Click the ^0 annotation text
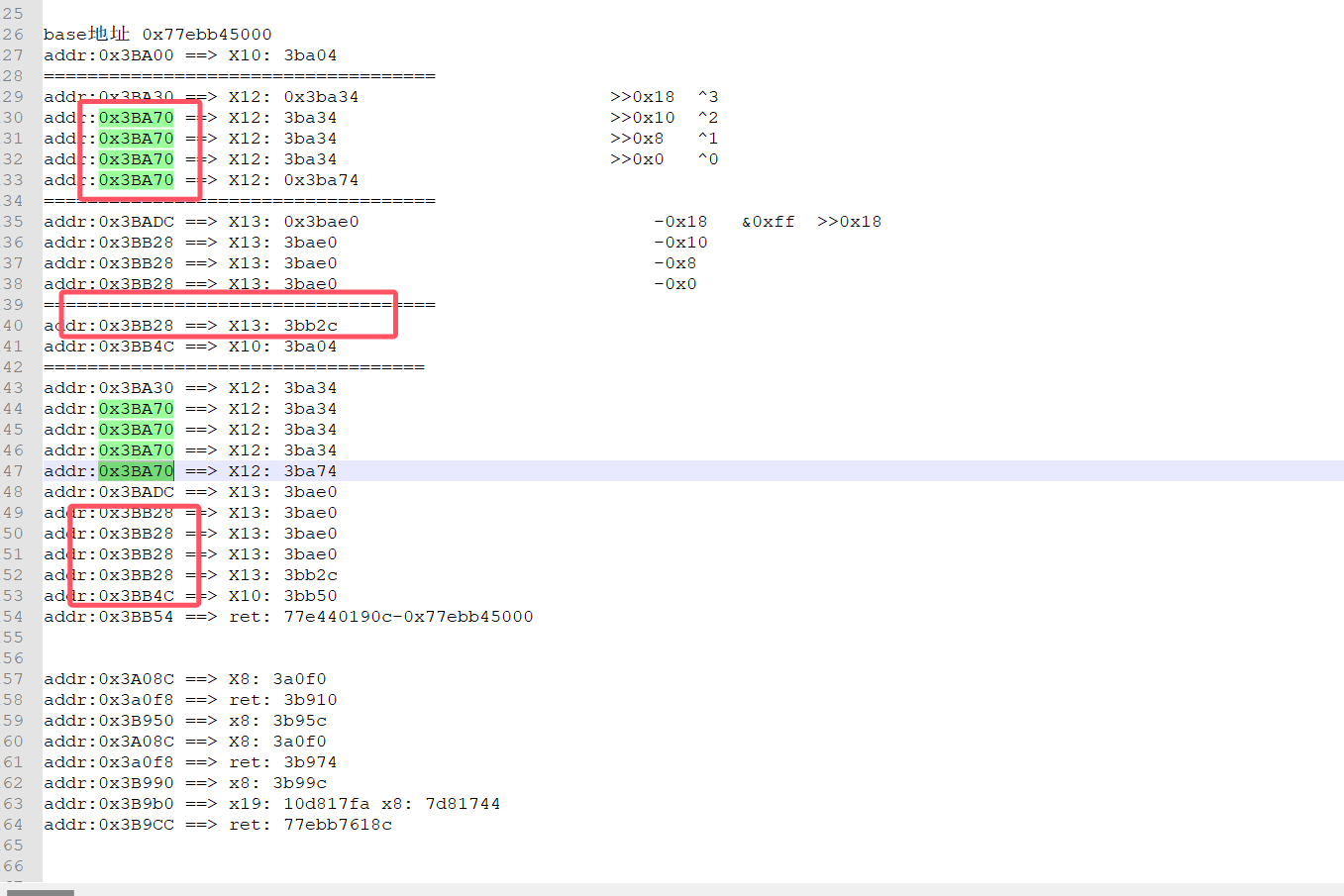 708,159
